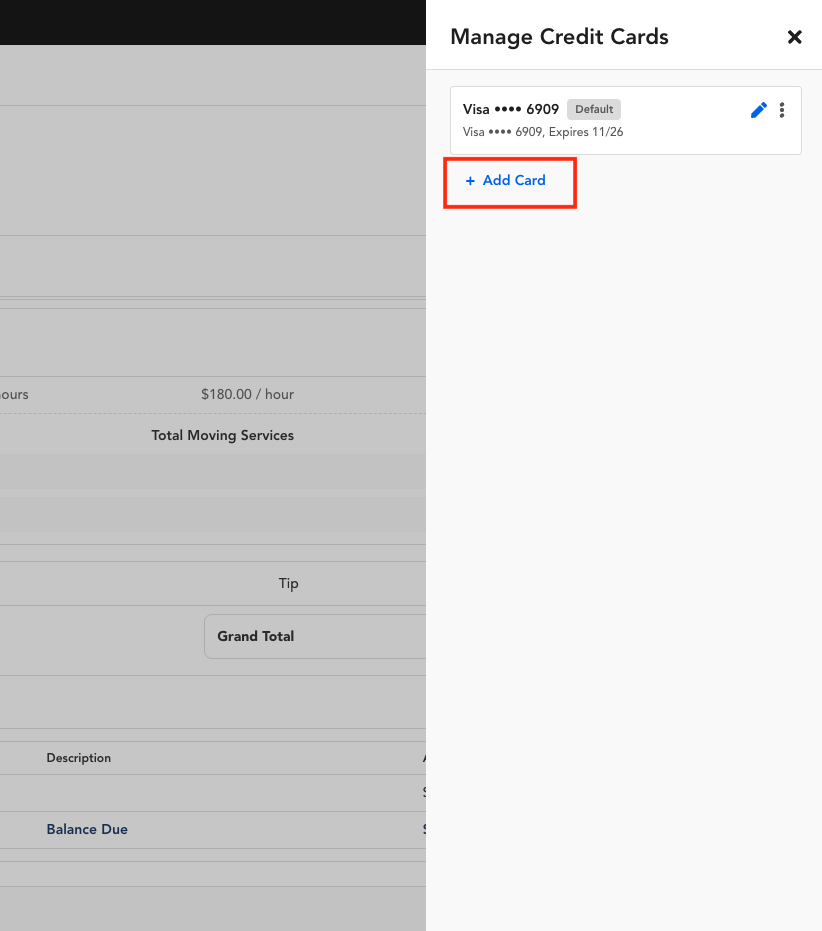Click the $180.00 / hour rate
The width and height of the screenshot is (822, 931).
click(248, 394)
